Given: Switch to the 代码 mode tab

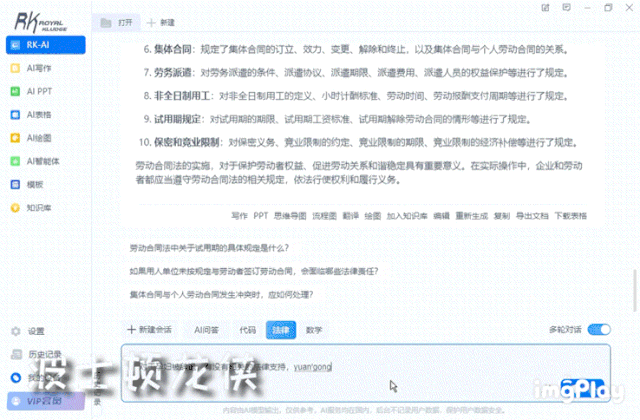Looking at the screenshot, I should [x=247, y=330].
